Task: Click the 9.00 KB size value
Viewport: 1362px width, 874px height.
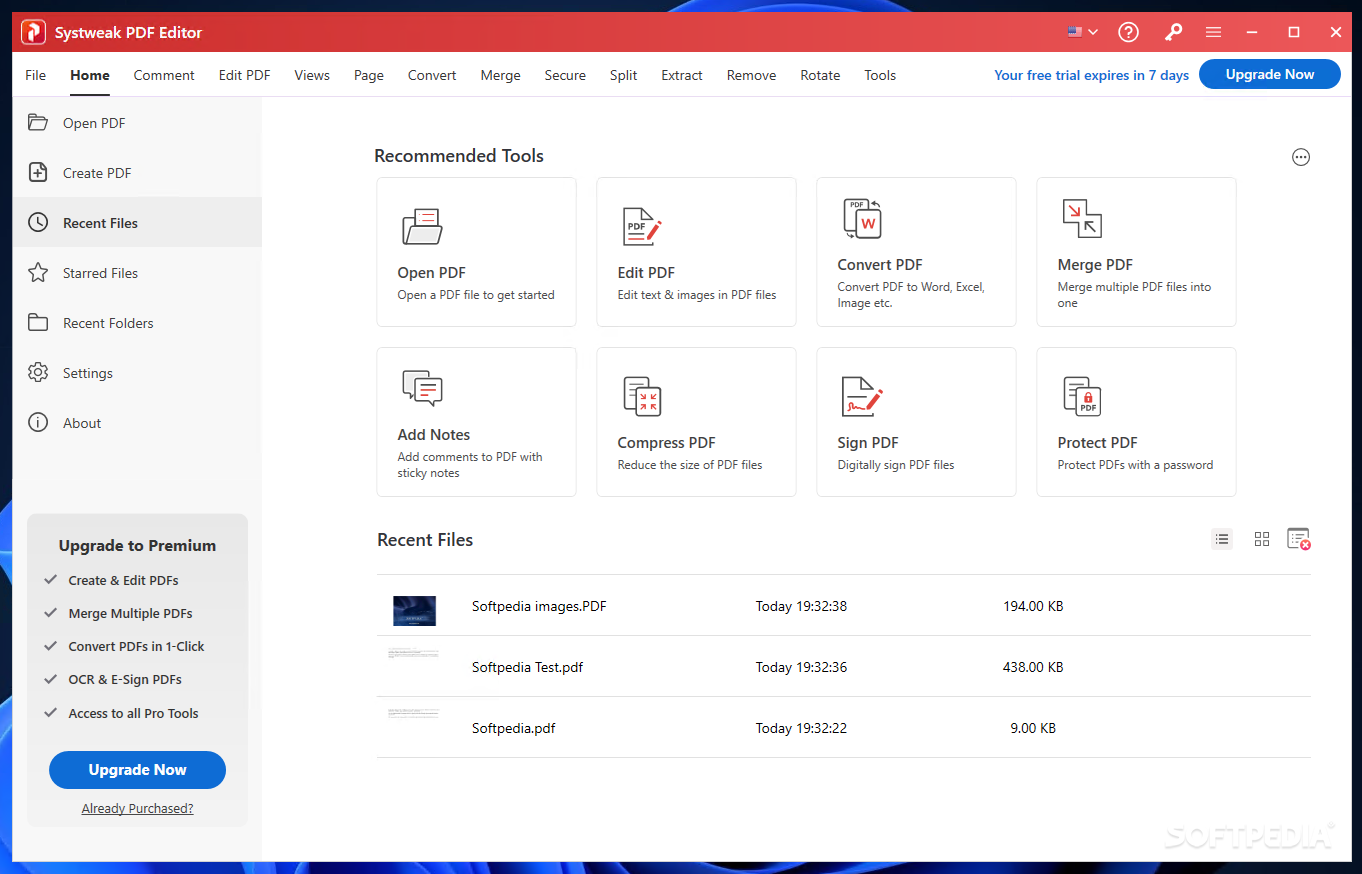Action: click(1033, 728)
